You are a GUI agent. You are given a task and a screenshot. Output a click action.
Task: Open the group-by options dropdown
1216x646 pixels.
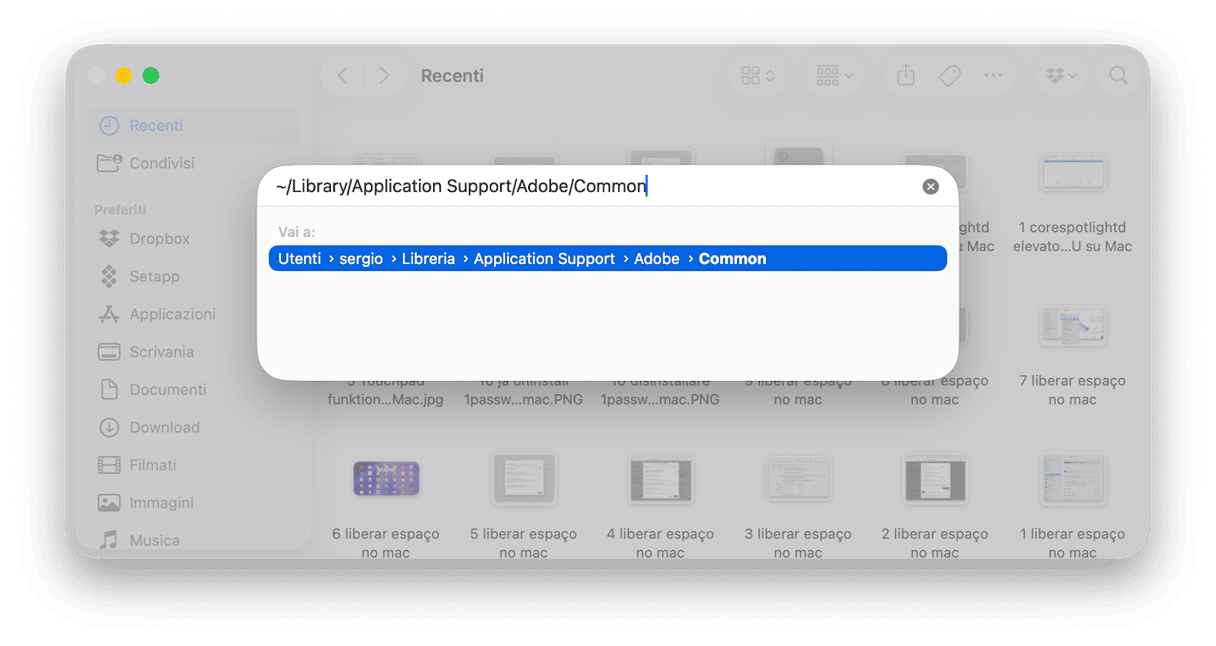click(834, 76)
